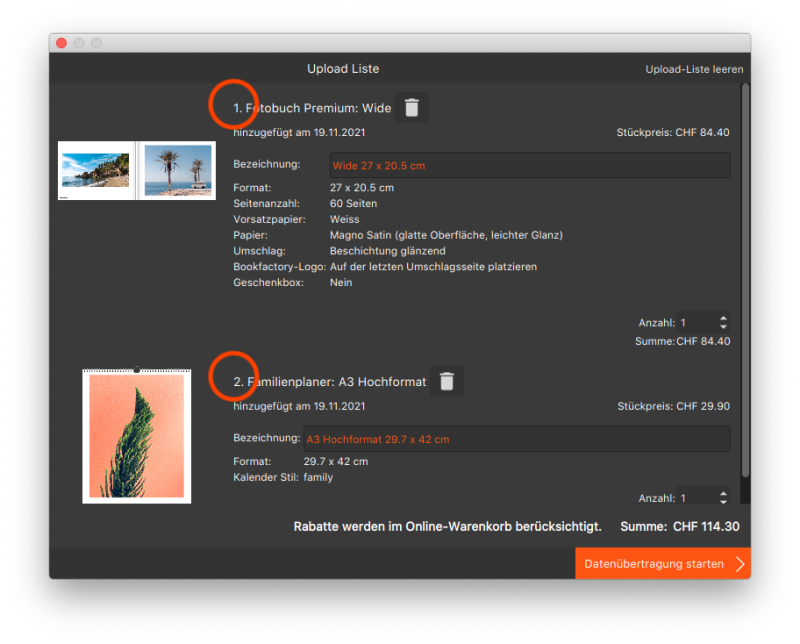The image size is (800, 644).
Task: Delete the Fotobuch Premium item via trash icon
Action: pyautogui.click(x=411, y=108)
